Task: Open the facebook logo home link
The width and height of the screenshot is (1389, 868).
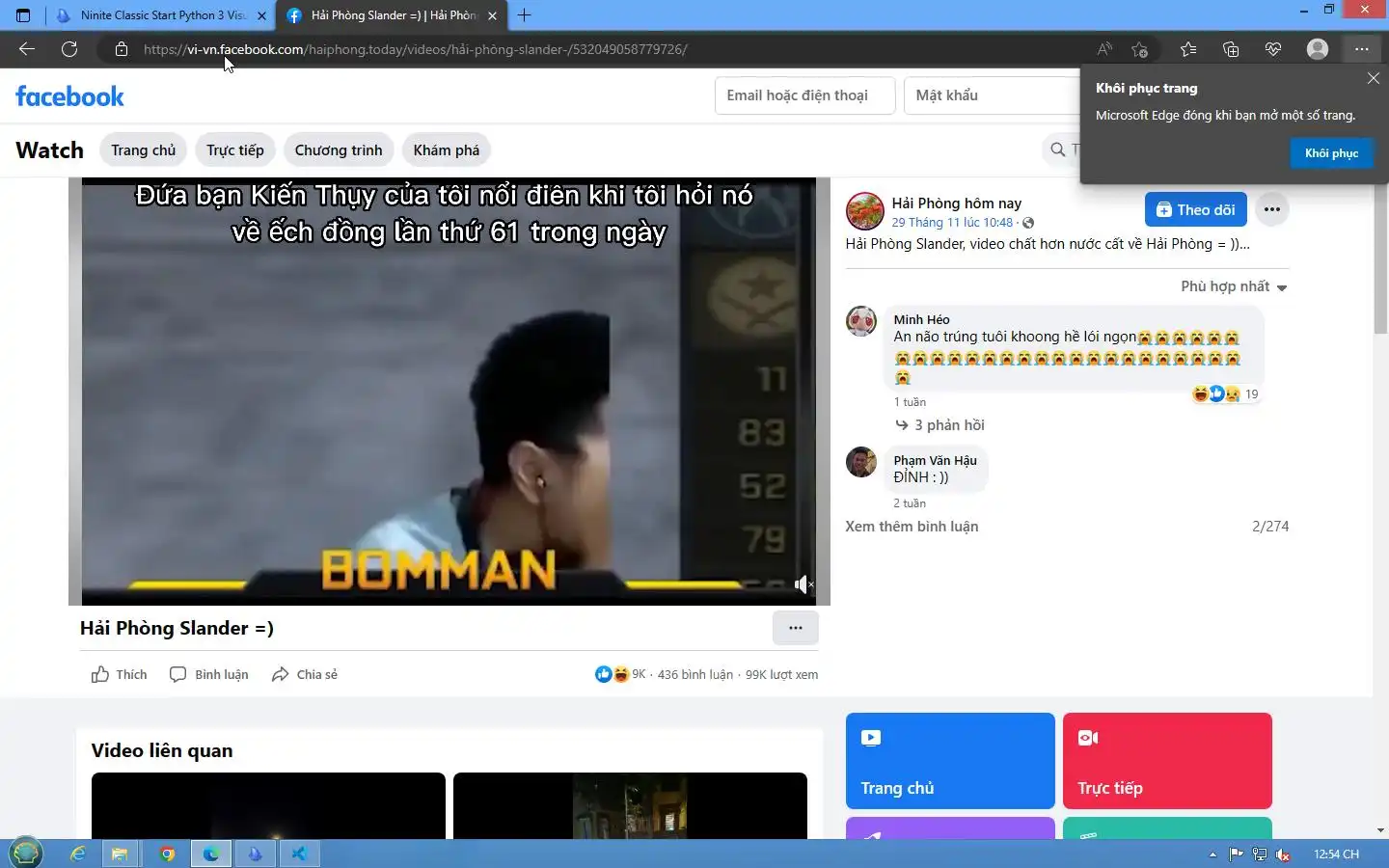Action: pyautogui.click(x=69, y=96)
